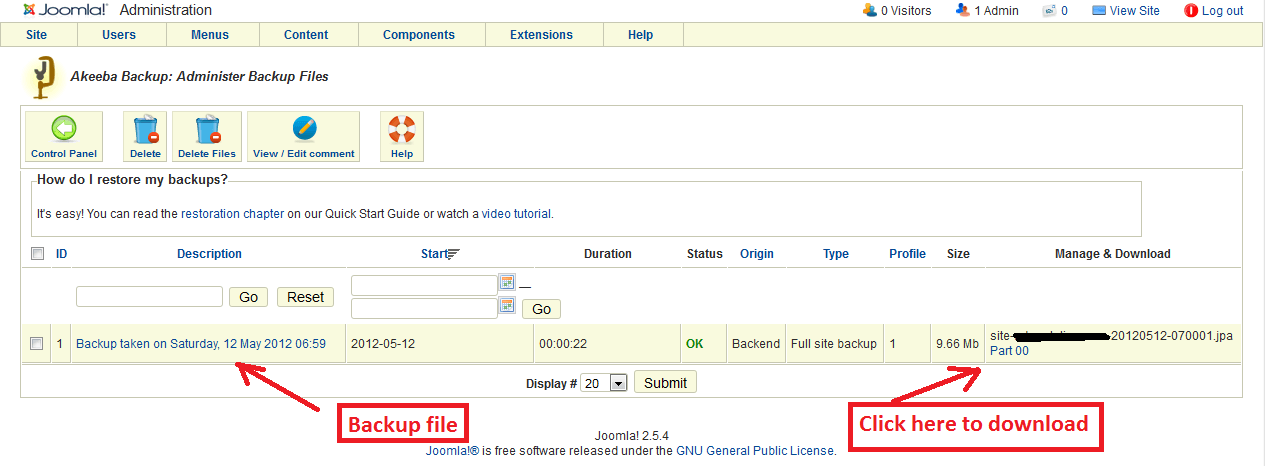
Task: Click the 'Backend' origin cell
Action: point(756,344)
